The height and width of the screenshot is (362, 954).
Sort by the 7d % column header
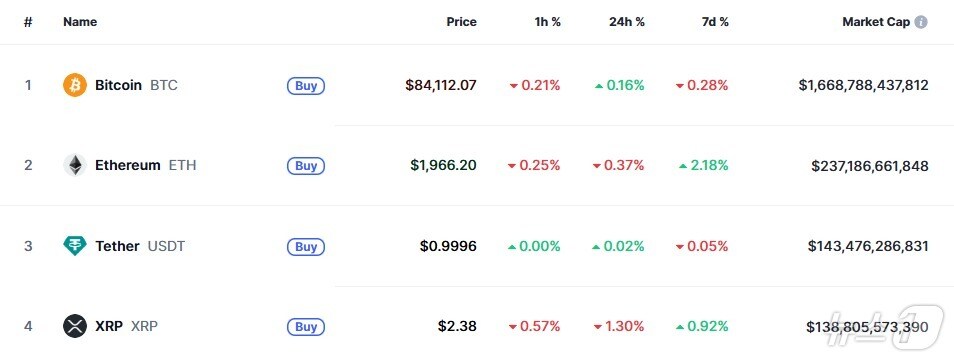pyautogui.click(x=715, y=22)
